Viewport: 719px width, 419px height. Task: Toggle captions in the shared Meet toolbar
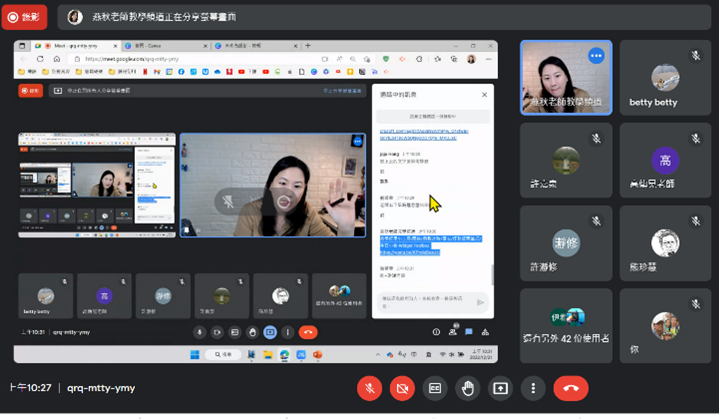235,332
